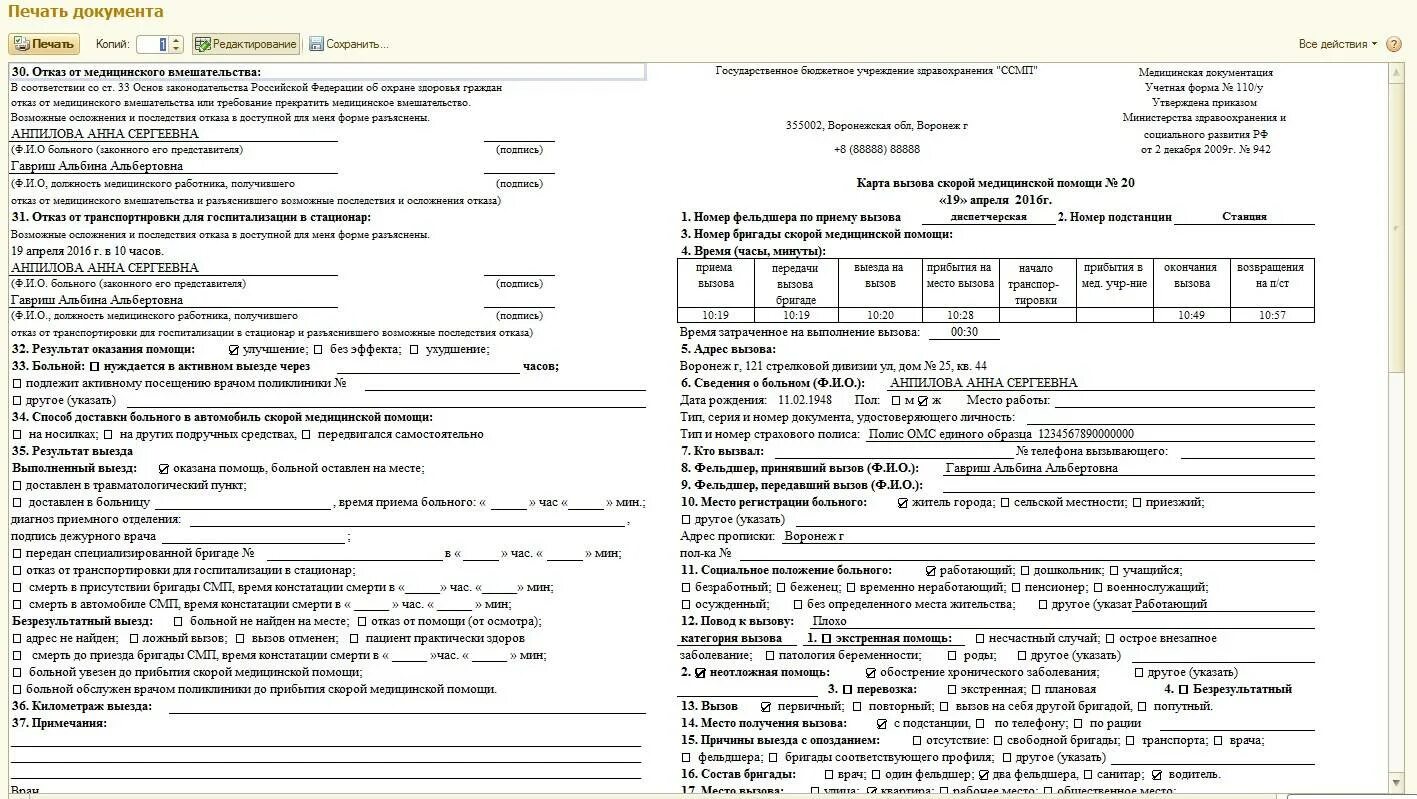
Task: Toggle the улучшение checkbox in item 32
Action: [x=234, y=350]
